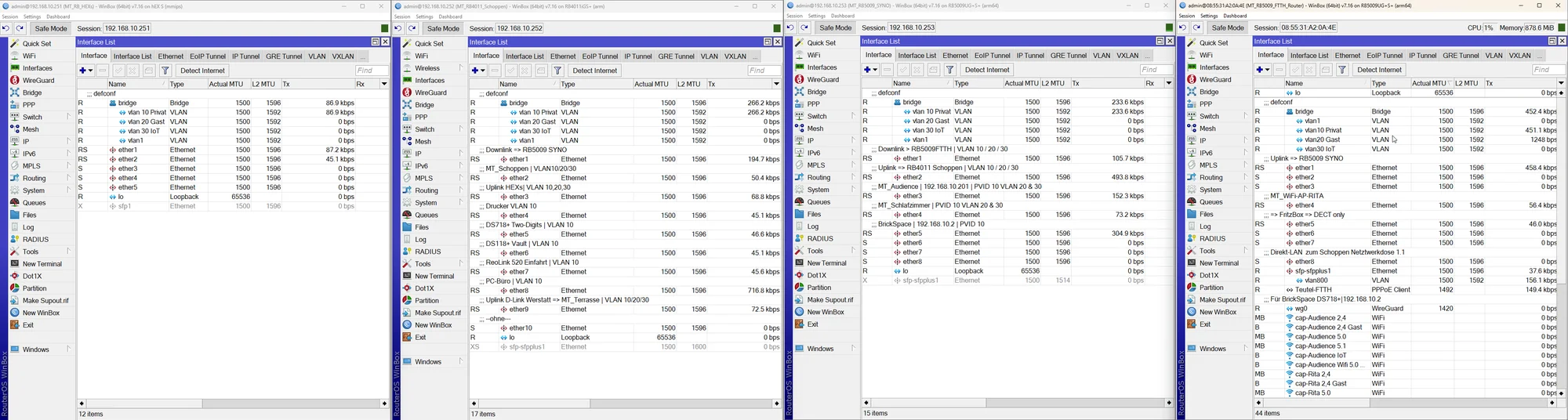
Task: Open Mesh in the SYNO 10.253 window
Action: coord(815,129)
